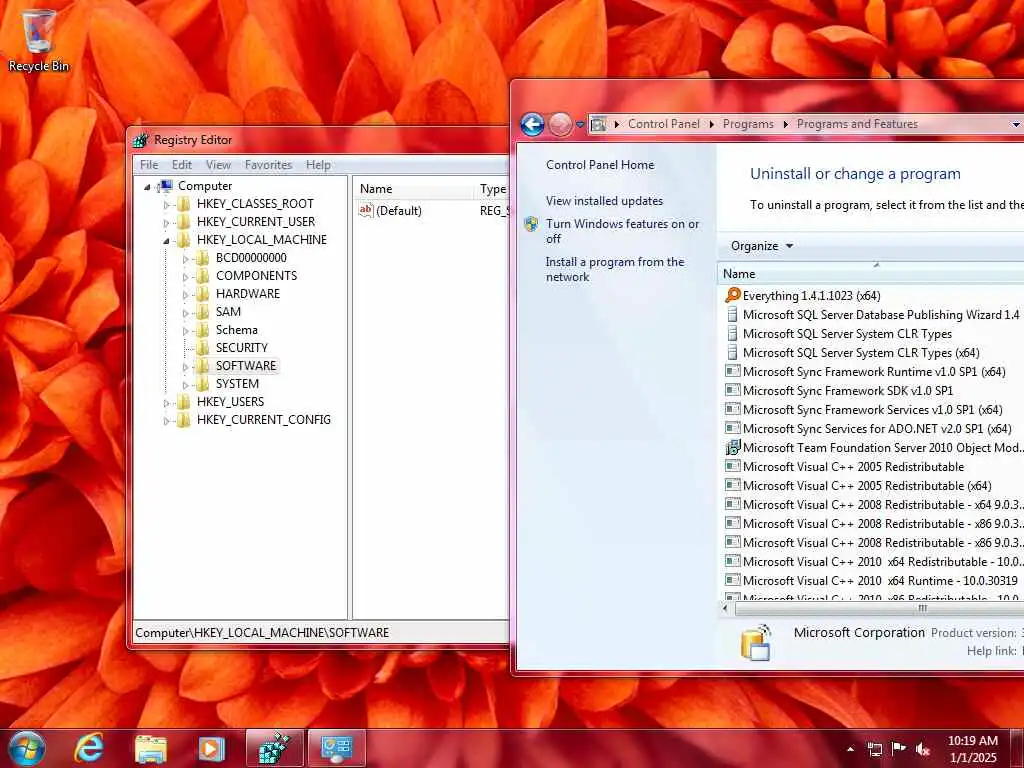Open recent pages dropdown next to navigation buttons
This screenshot has width=1024, height=768.
580,124
